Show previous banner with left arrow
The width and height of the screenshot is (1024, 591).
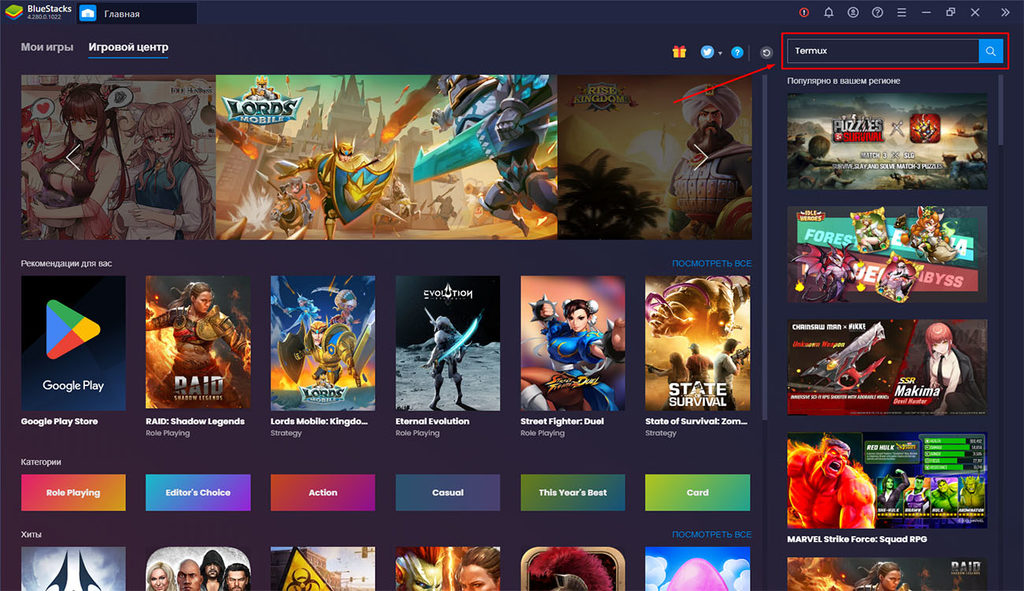[x=73, y=157]
